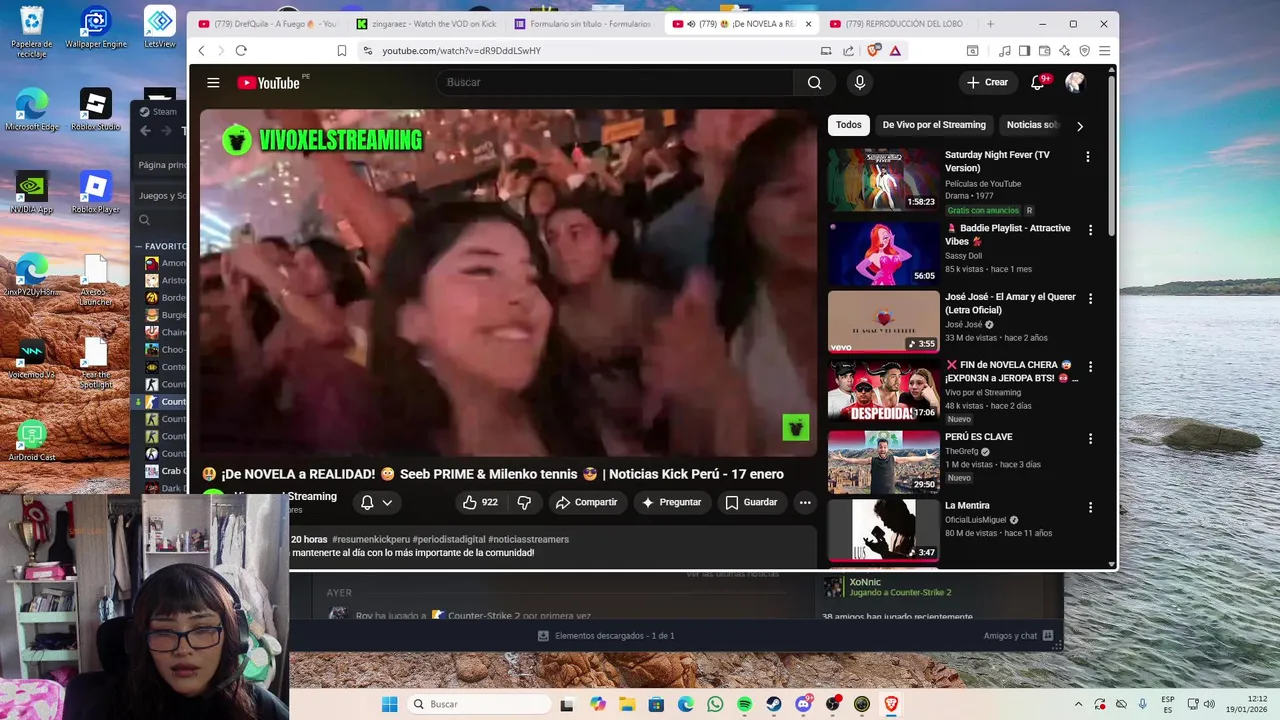
Task: Start voice search with the microphone
Action: click(859, 83)
